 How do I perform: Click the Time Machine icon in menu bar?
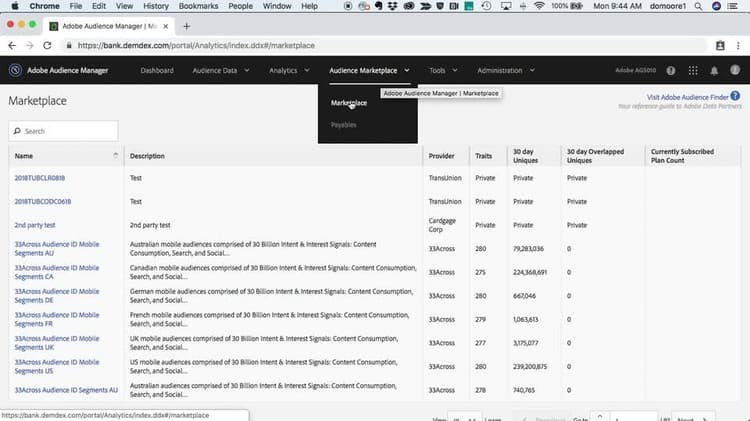tap(486, 6)
